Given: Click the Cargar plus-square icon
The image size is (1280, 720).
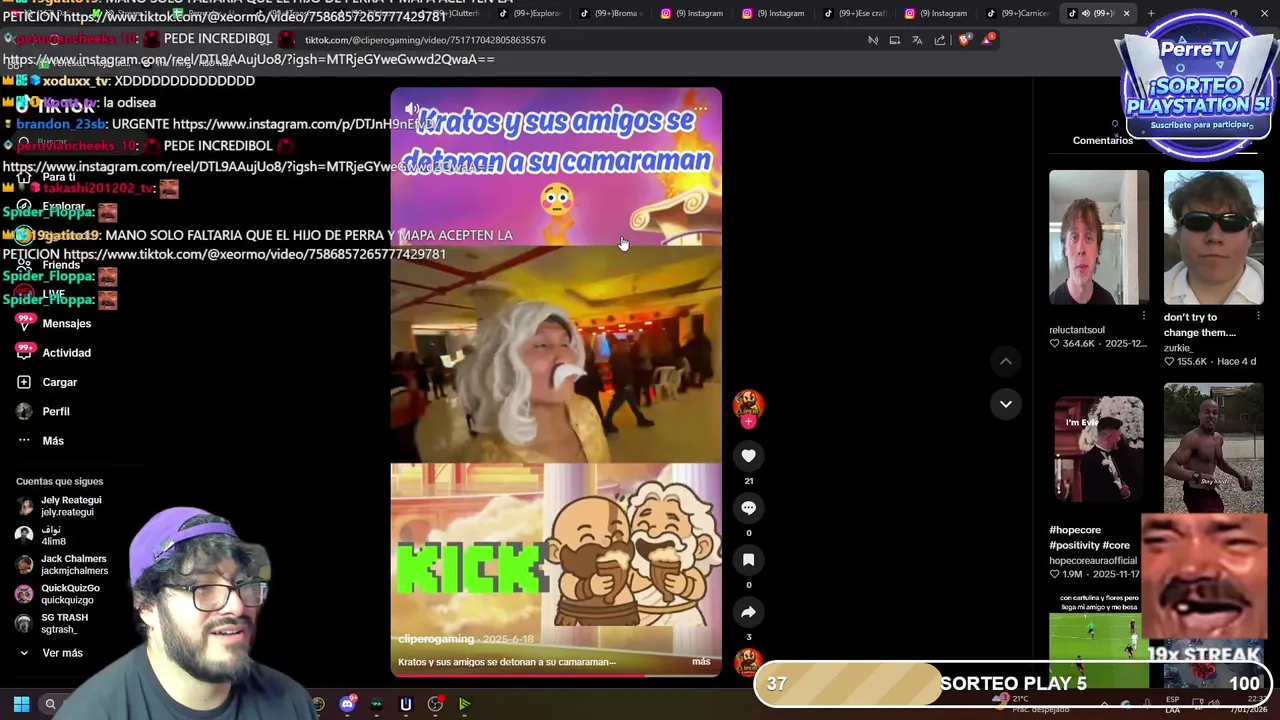Looking at the screenshot, I should [24, 382].
